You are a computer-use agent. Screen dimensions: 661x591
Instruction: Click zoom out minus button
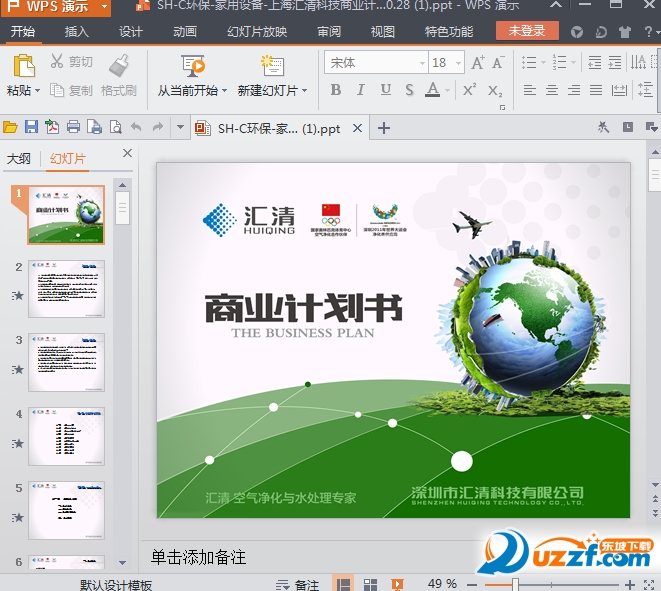(x=472, y=585)
